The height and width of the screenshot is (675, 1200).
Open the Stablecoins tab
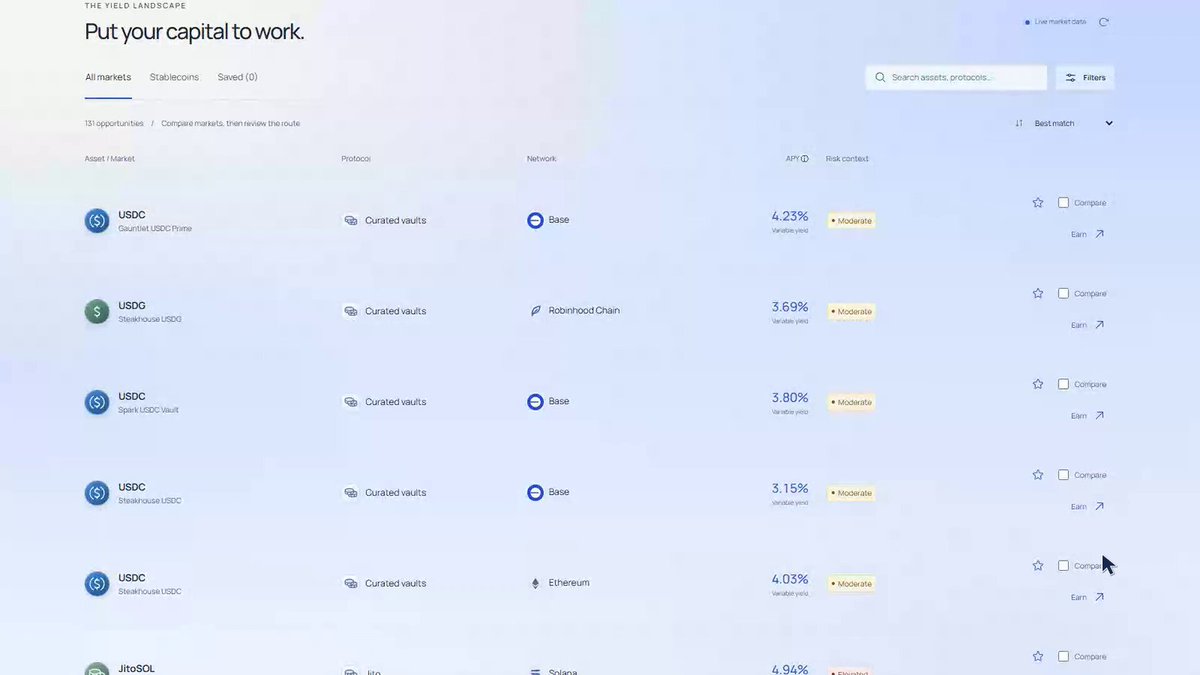point(174,77)
